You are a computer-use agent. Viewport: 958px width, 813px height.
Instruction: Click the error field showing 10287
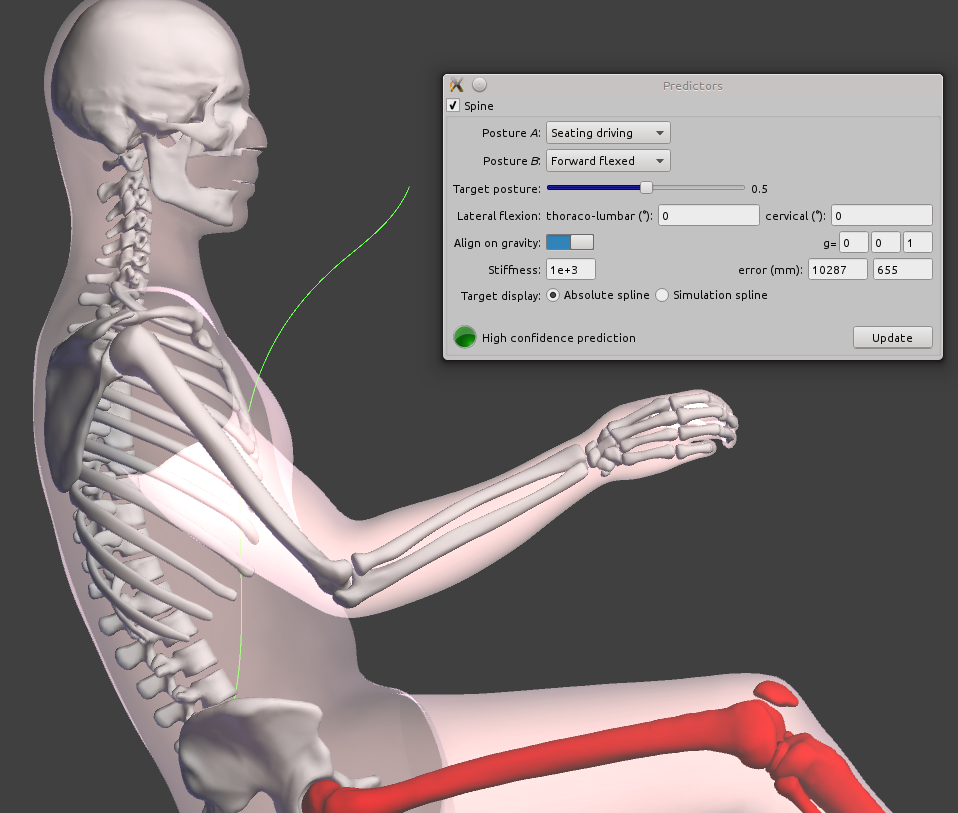(x=838, y=269)
